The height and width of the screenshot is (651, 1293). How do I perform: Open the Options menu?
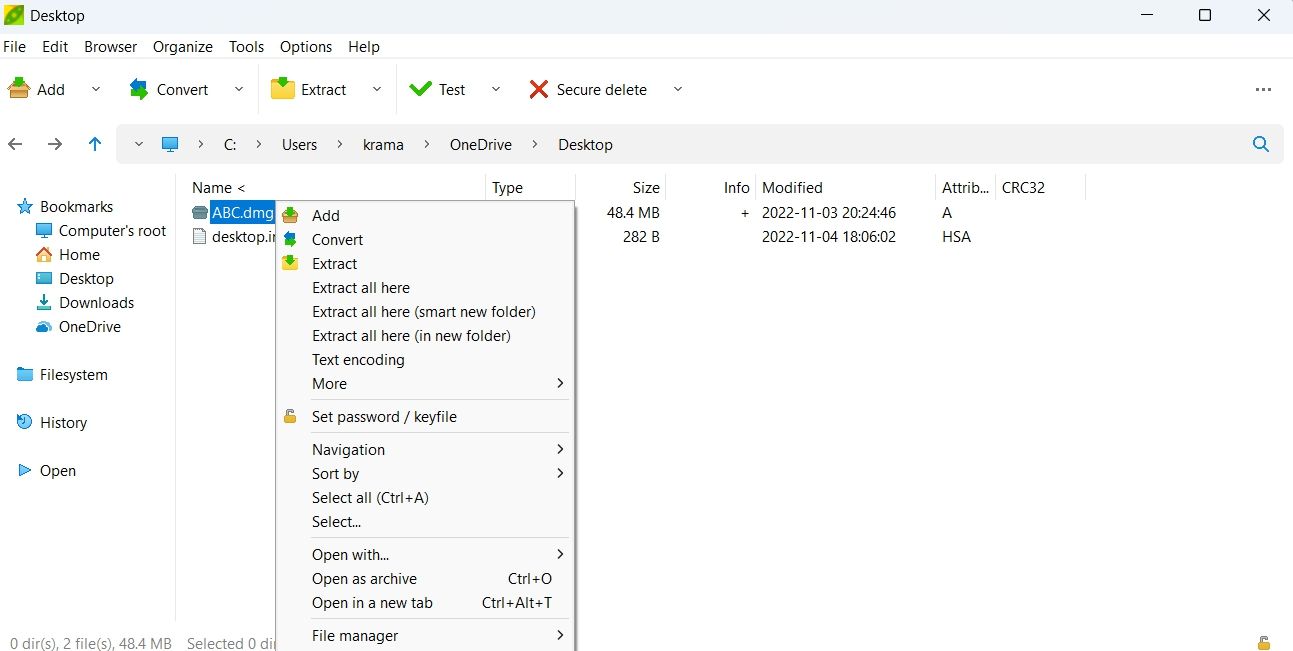pyautogui.click(x=305, y=47)
